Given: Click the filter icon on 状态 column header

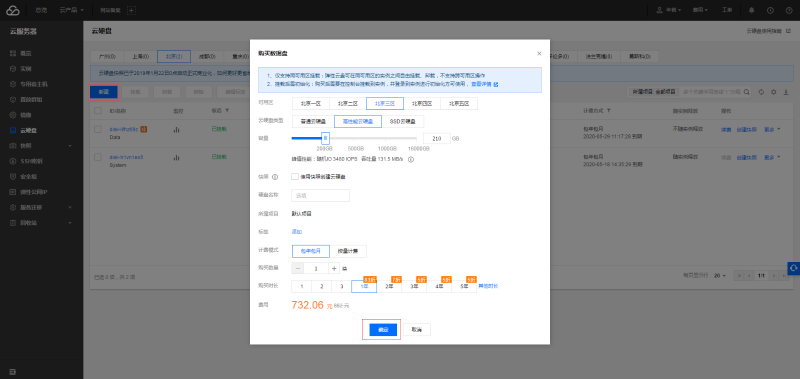Looking at the screenshot, I should click(227, 110).
